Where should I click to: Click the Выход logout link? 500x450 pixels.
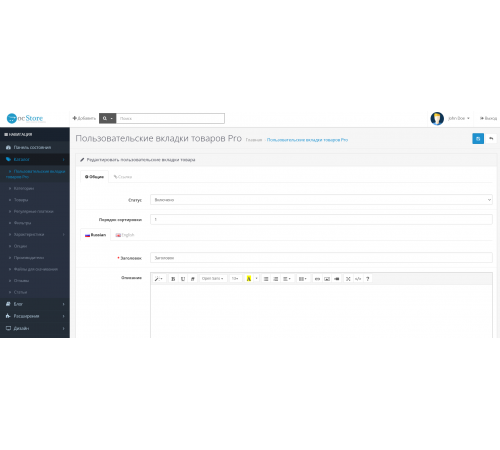coord(488,118)
